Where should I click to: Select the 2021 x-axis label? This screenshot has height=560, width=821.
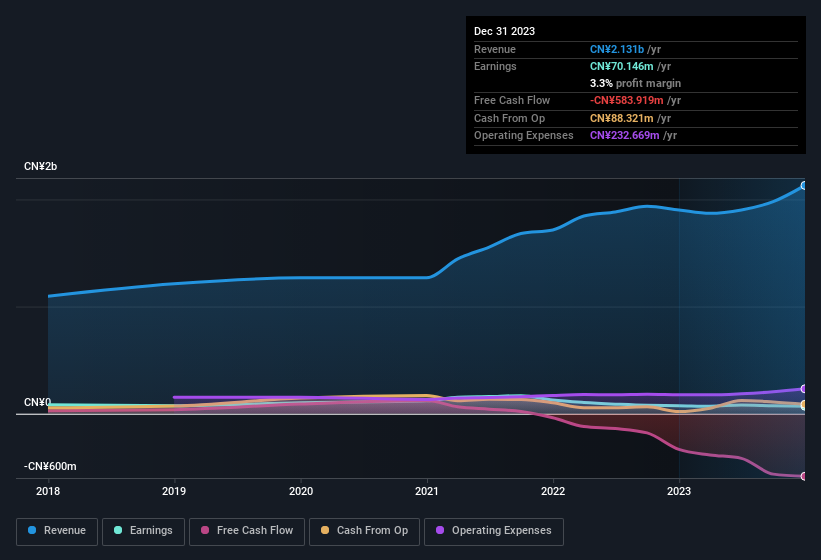coord(427,491)
